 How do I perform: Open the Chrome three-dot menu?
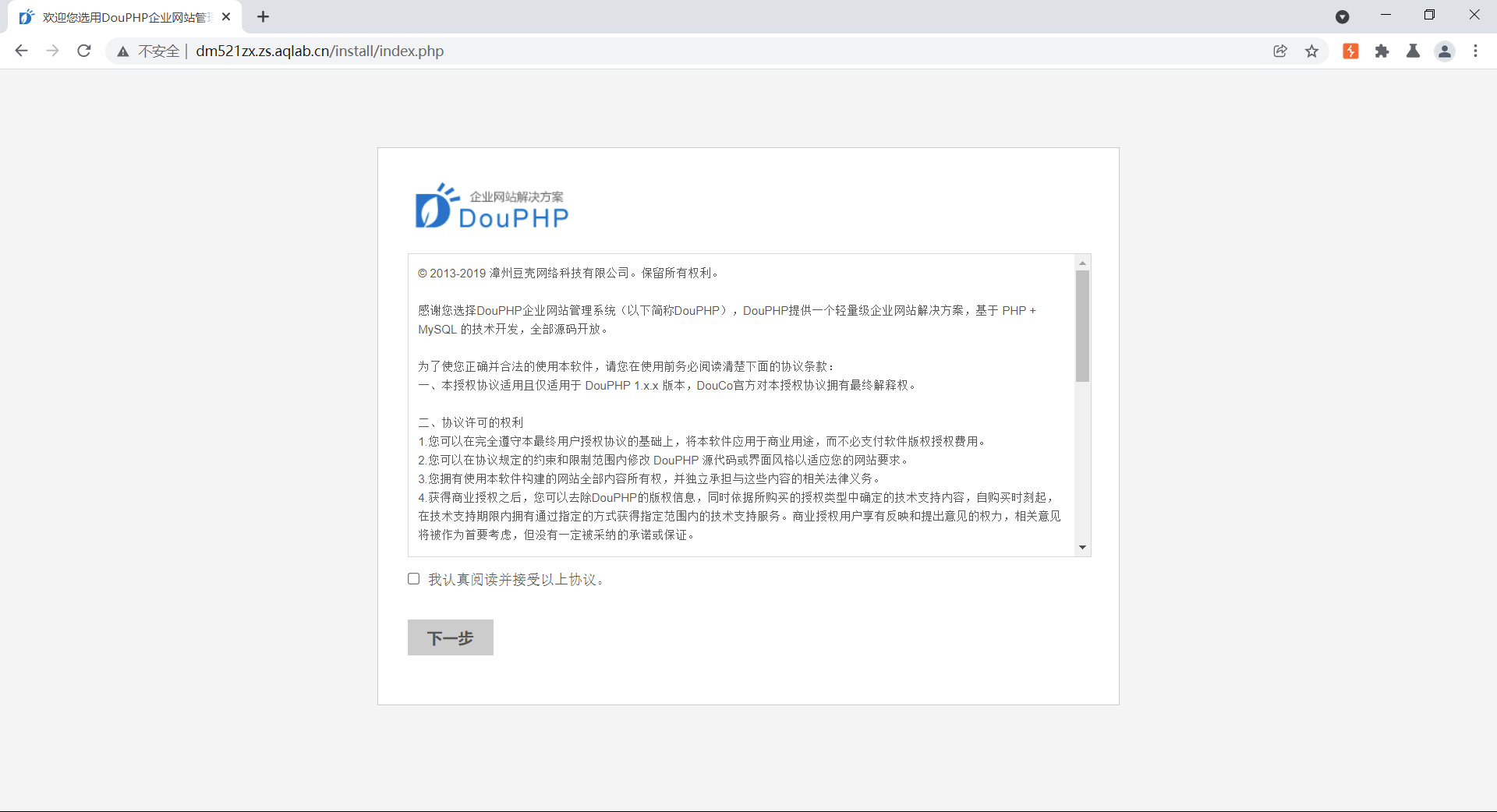[1476, 51]
